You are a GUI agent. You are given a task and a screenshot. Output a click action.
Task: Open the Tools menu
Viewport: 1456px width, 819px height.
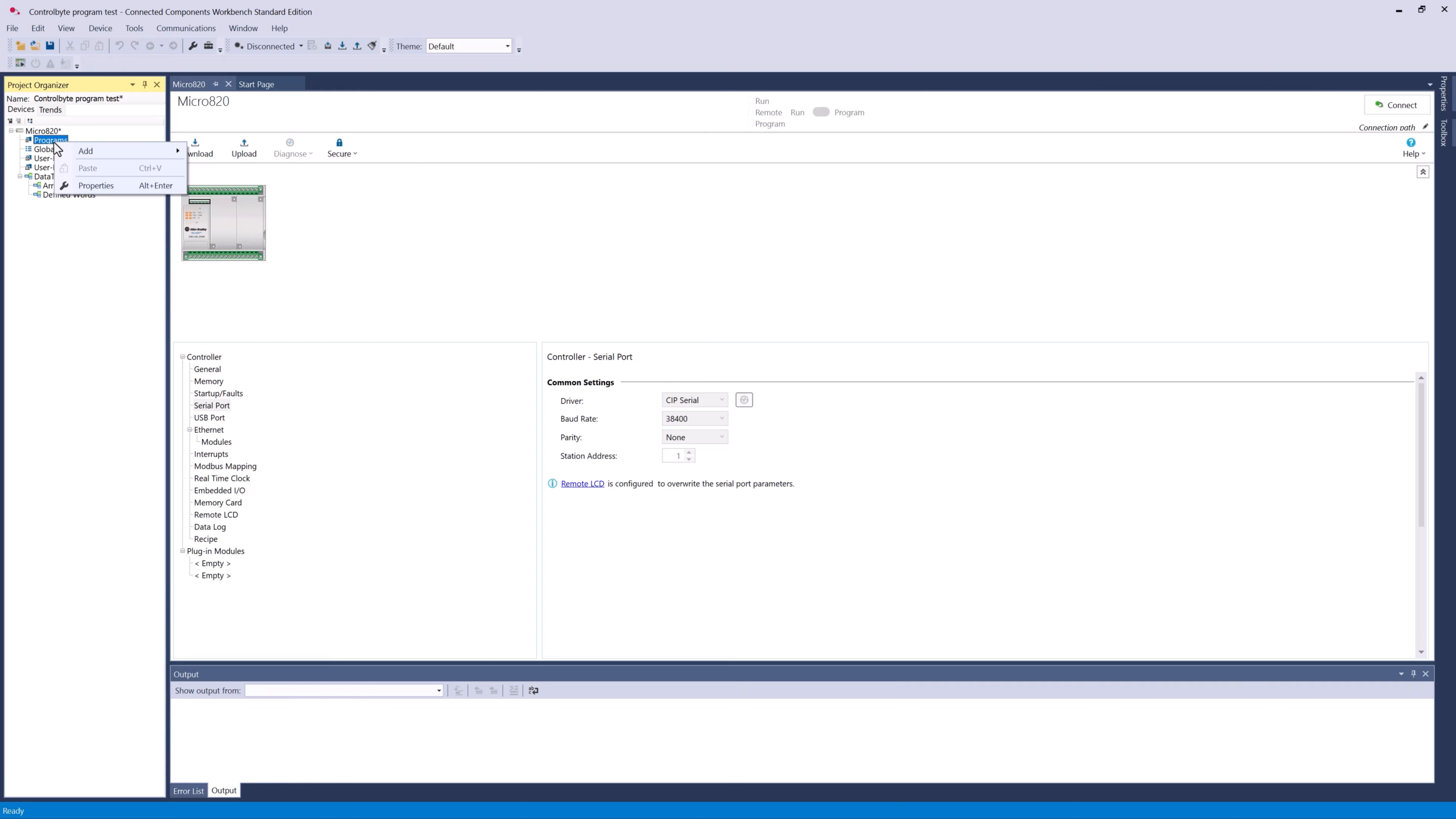(x=134, y=28)
